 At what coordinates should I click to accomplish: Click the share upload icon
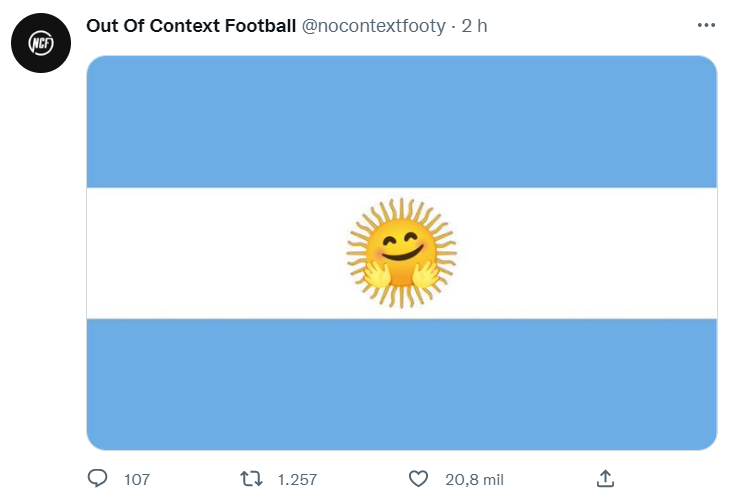pos(605,479)
